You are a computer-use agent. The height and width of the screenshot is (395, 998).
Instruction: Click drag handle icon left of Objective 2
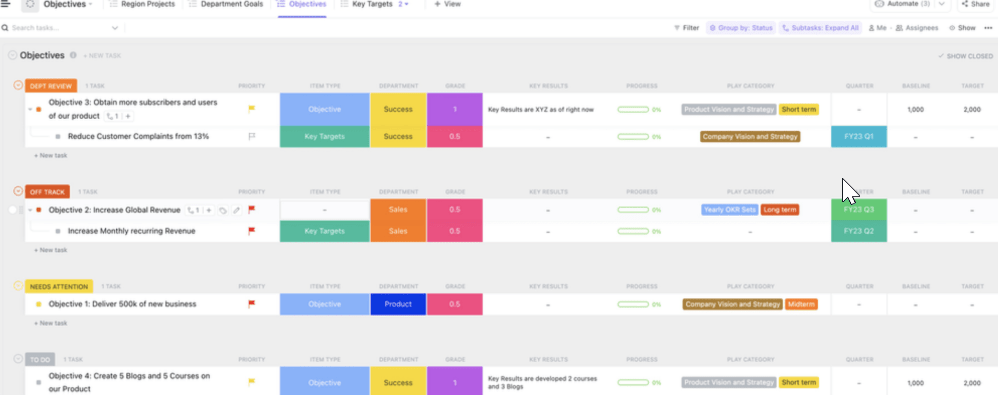tap(21, 210)
